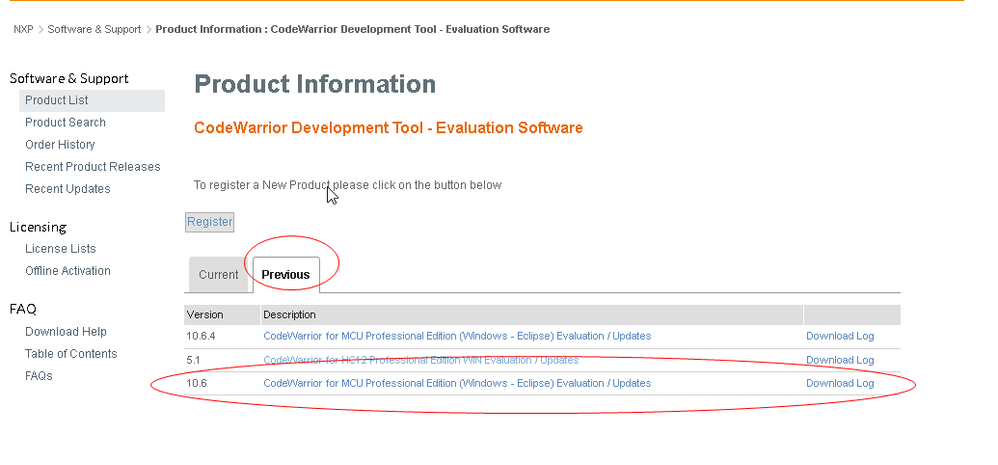Open CodeWarrior for MCU 10.6.4 description link
Image resolution: width=998 pixels, height=465 pixels.
pos(457,336)
